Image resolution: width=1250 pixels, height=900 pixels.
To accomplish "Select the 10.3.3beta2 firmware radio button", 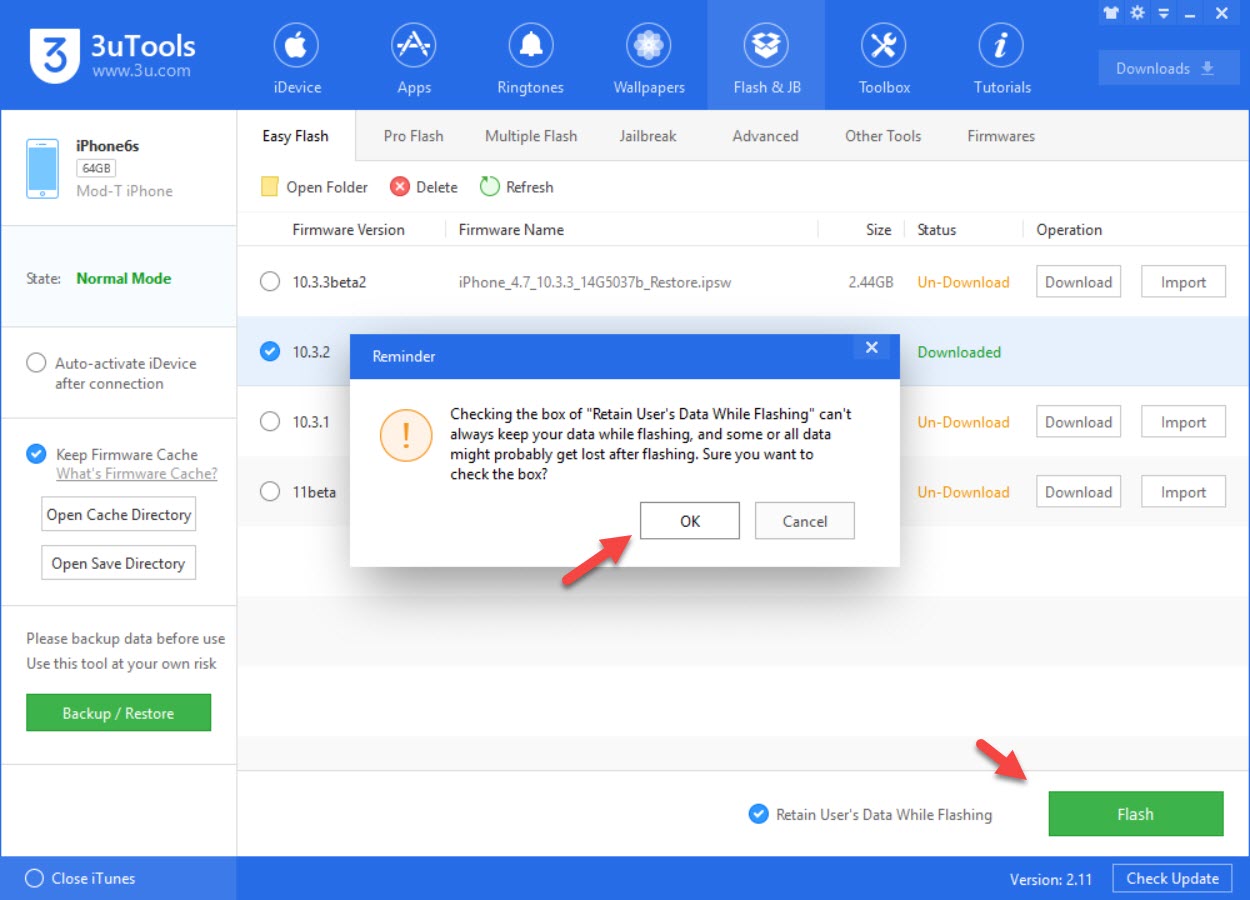I will point(270,282).
